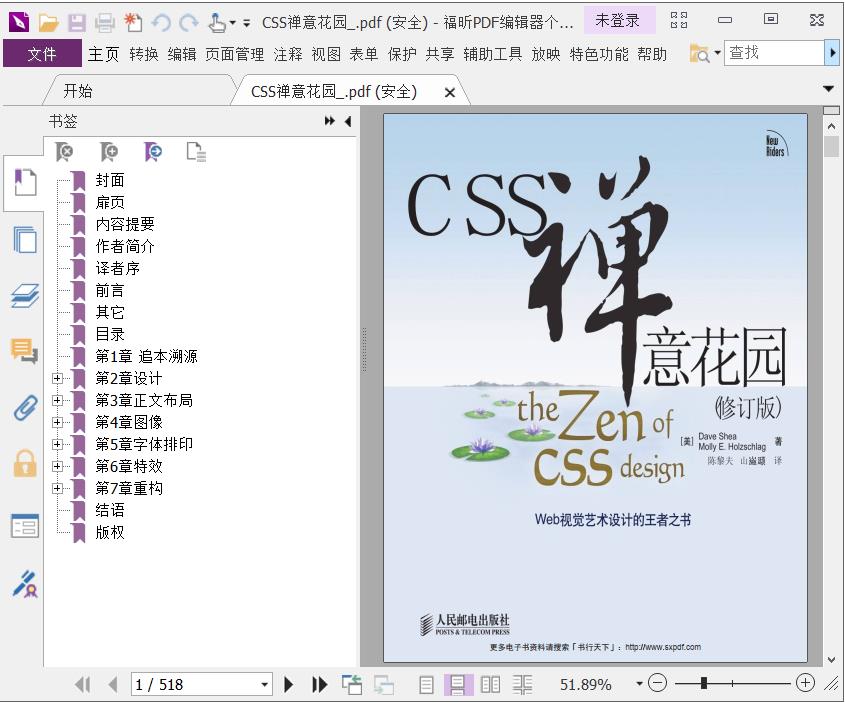Jump to the 封面 bookmark
The image size is (845, 703).
tap(110, 180)
